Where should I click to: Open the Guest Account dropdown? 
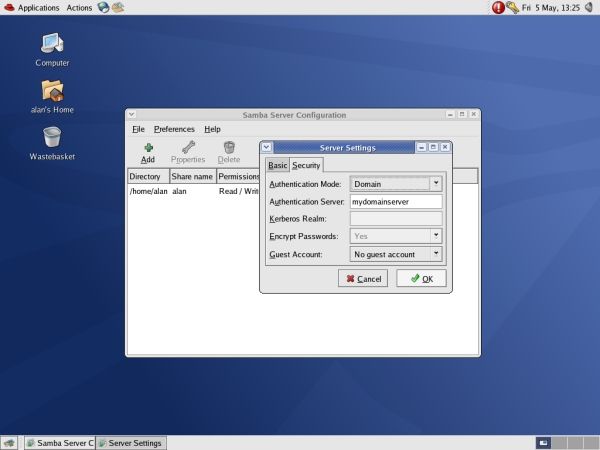click(396, 254)
